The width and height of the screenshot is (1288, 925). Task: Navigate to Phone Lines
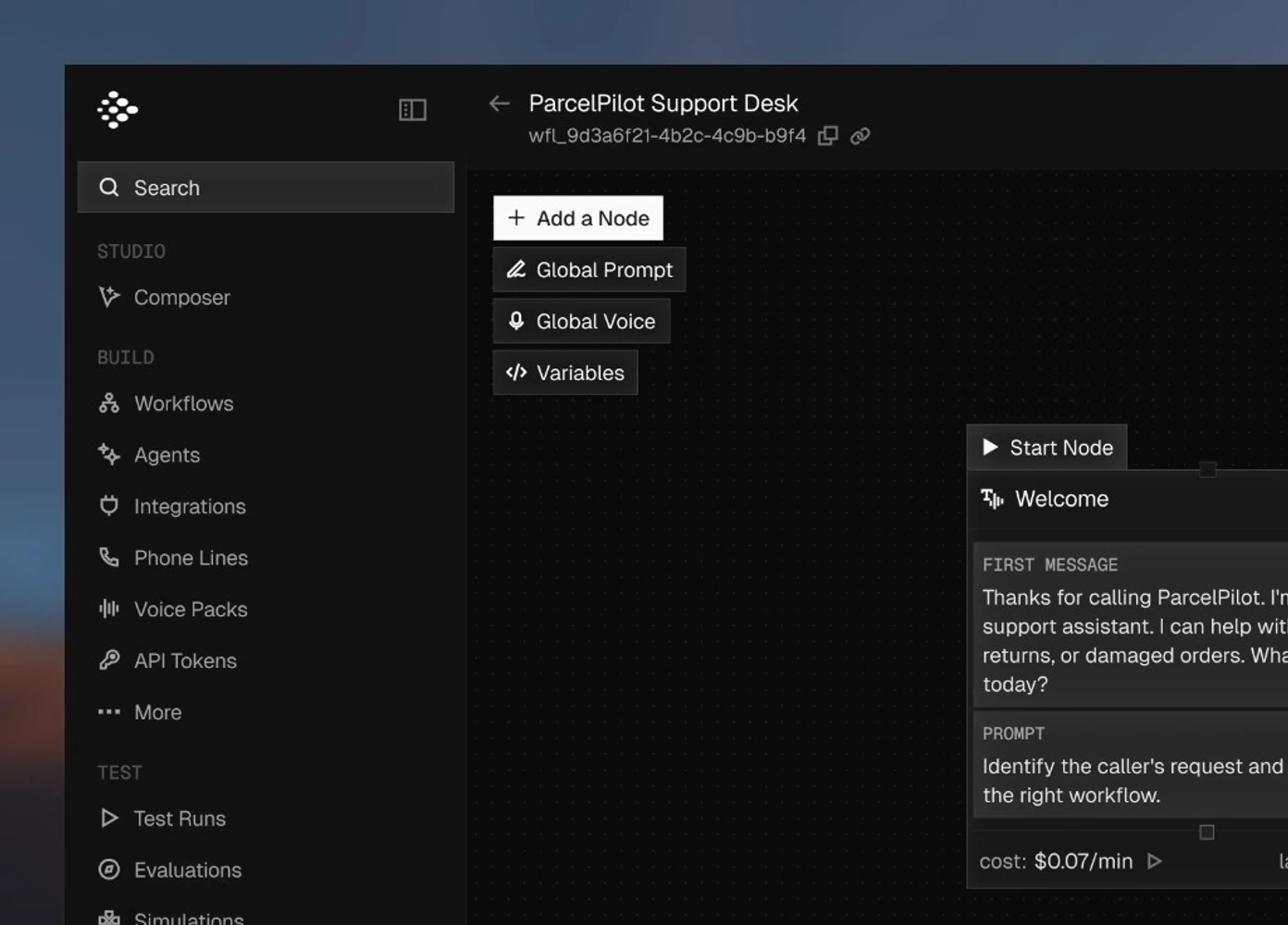tap(173, 558)
